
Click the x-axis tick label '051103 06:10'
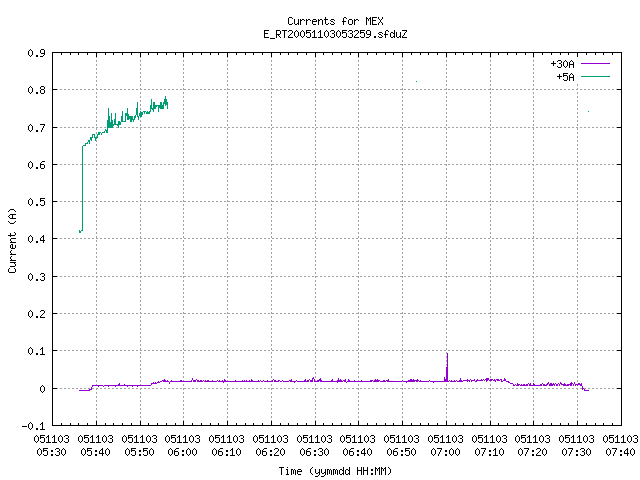coord(227,445)
